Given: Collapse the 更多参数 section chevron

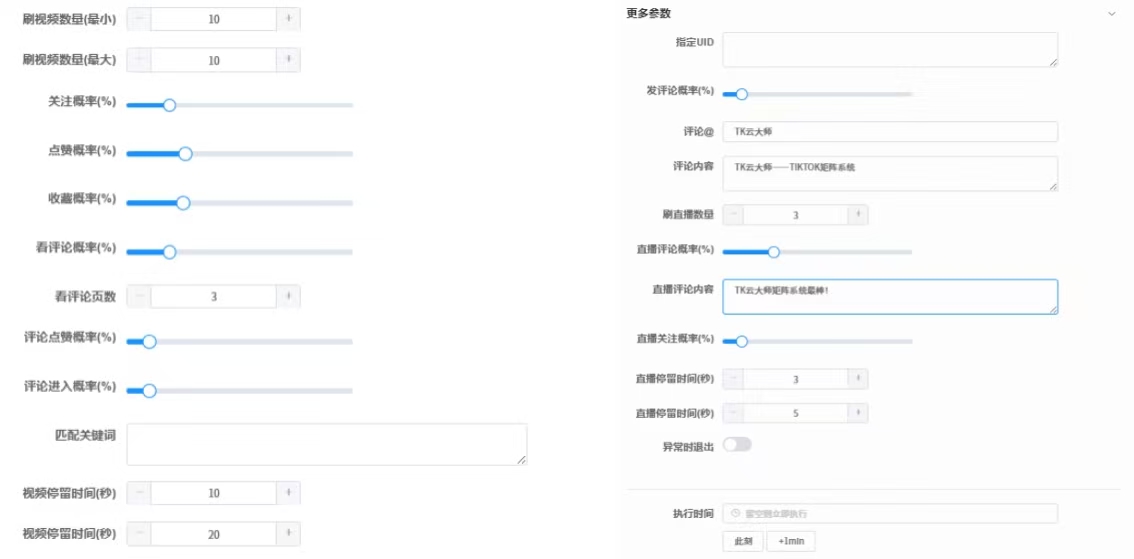Looking at the screenshot, I should 1111,14.
